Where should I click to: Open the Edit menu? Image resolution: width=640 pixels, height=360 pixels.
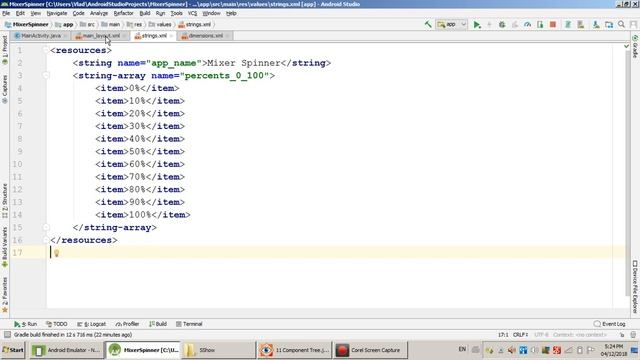20,13
